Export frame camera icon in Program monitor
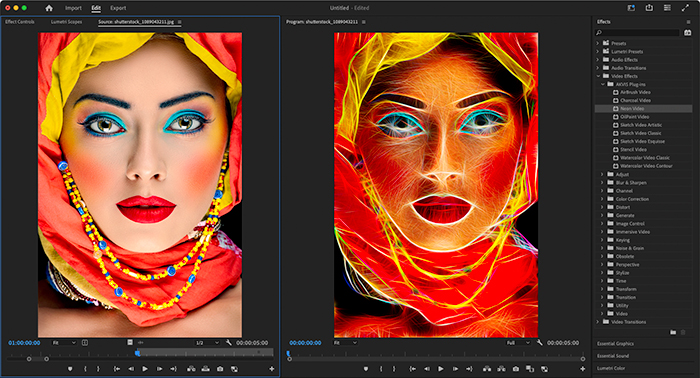 516,369
